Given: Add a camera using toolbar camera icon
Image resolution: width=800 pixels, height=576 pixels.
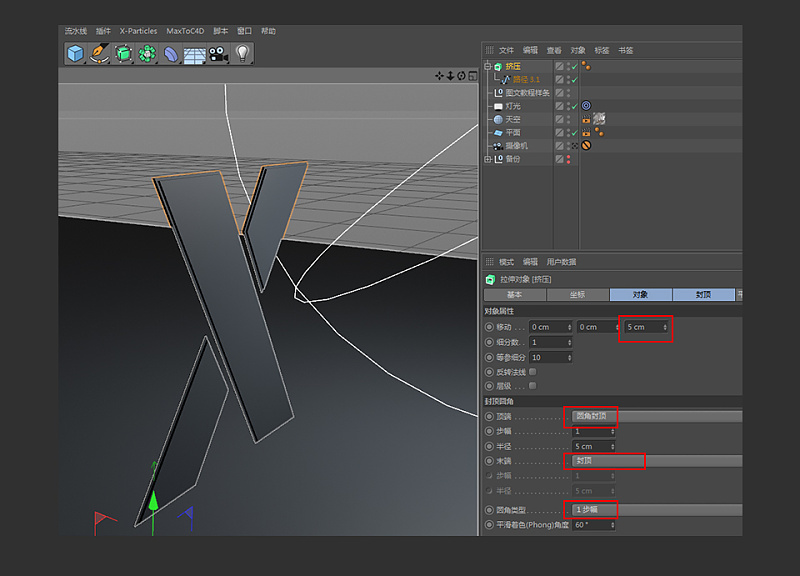Looking at the screenshot, I should click(218, 53).
